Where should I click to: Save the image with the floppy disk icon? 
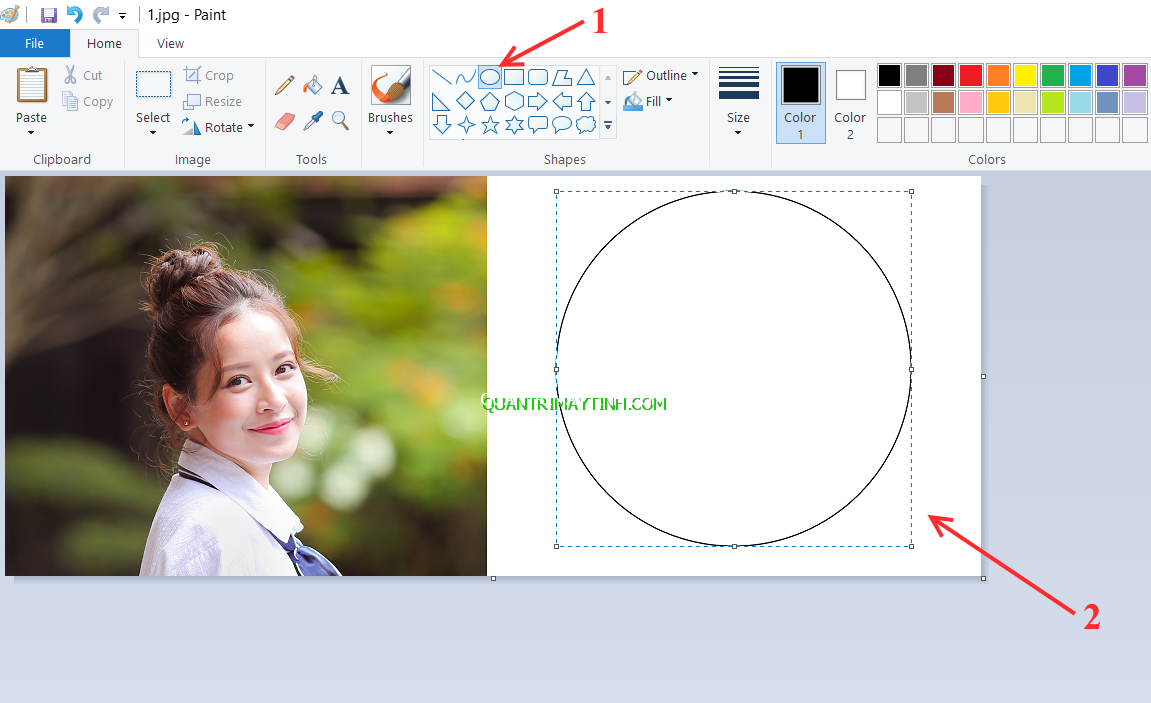[48, 15]
